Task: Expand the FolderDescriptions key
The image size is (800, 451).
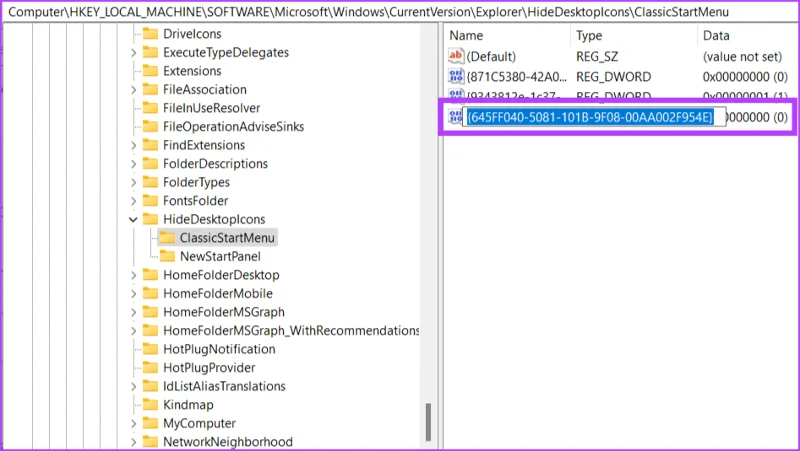Action: coord(133,164)
